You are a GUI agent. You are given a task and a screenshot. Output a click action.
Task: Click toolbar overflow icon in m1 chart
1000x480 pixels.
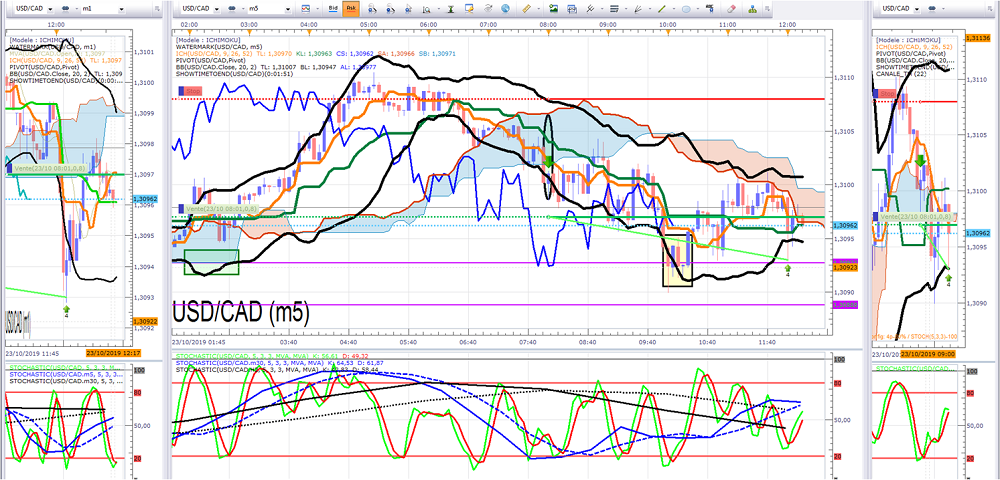(x=157, y=8)
